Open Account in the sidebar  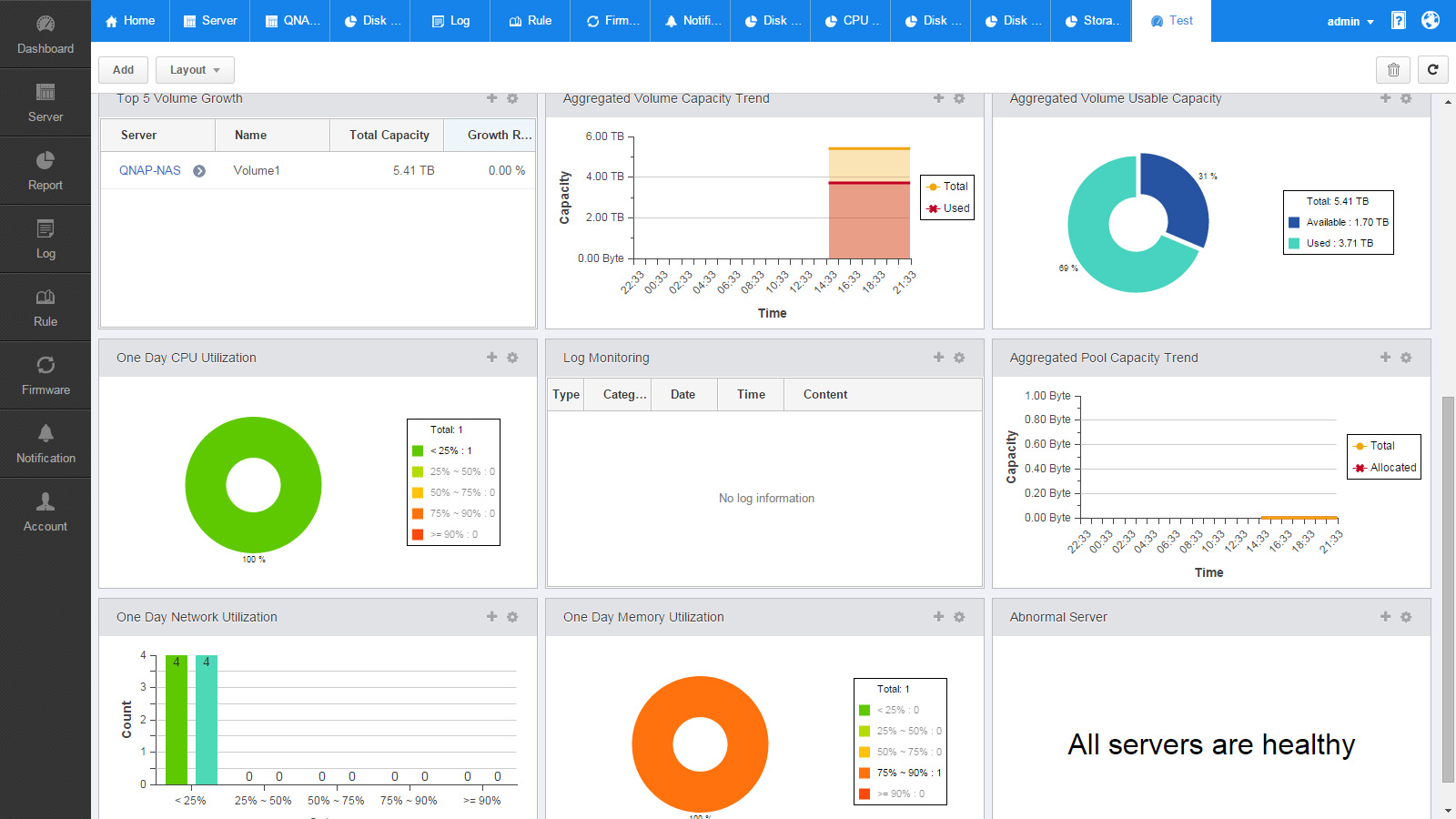[45, 512]
